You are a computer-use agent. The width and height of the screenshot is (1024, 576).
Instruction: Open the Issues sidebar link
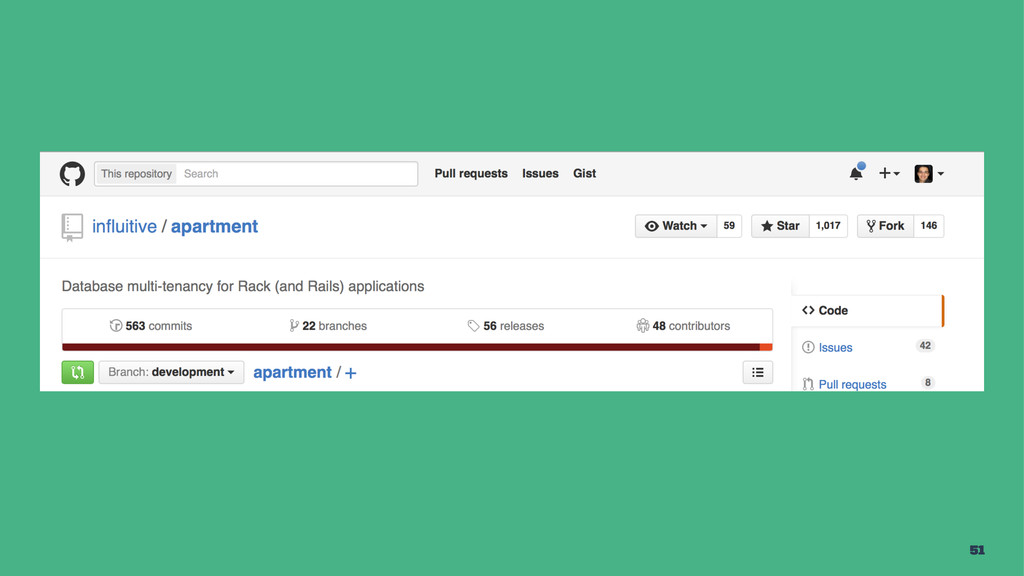[835, 347]
